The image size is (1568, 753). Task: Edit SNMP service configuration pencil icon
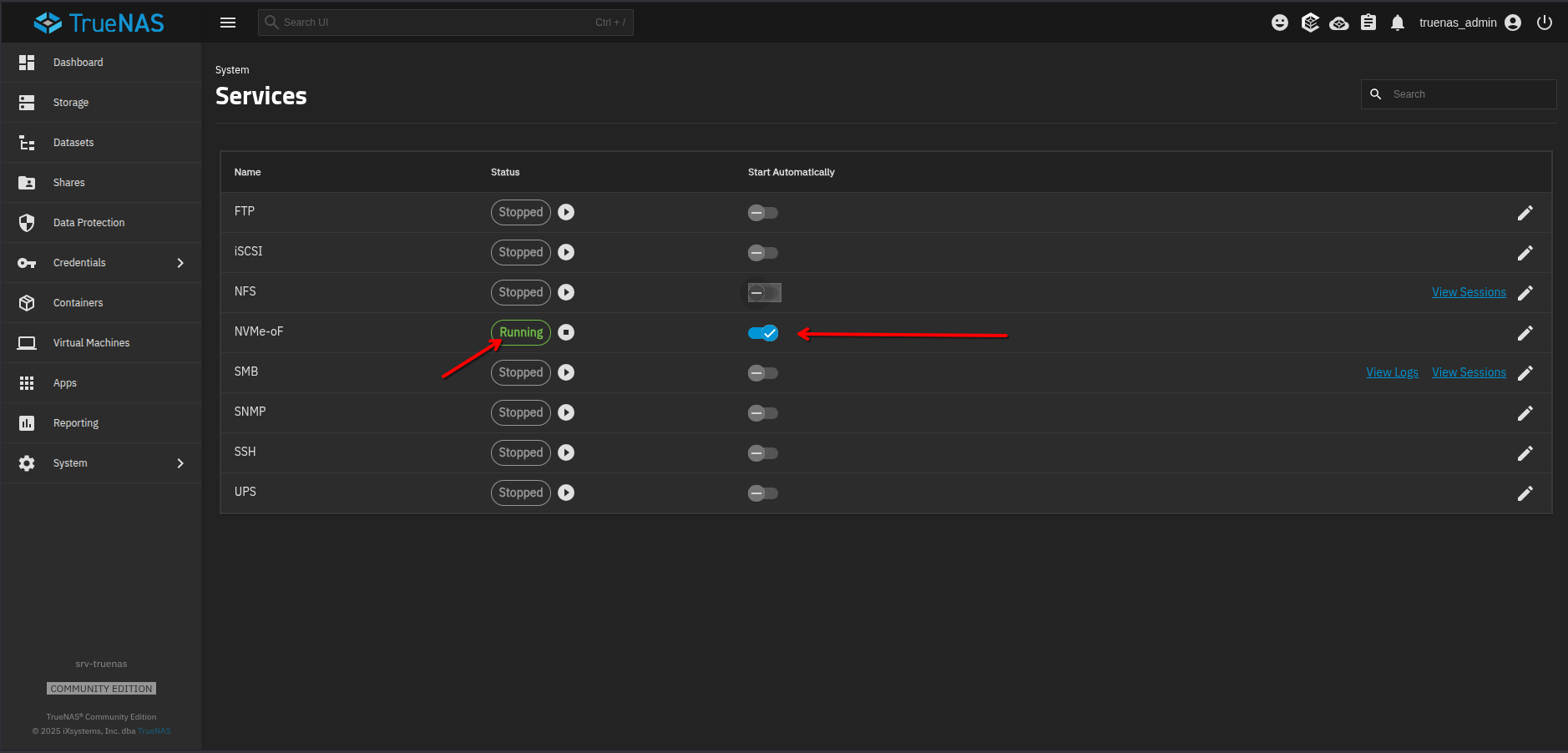coord(1525,413)
